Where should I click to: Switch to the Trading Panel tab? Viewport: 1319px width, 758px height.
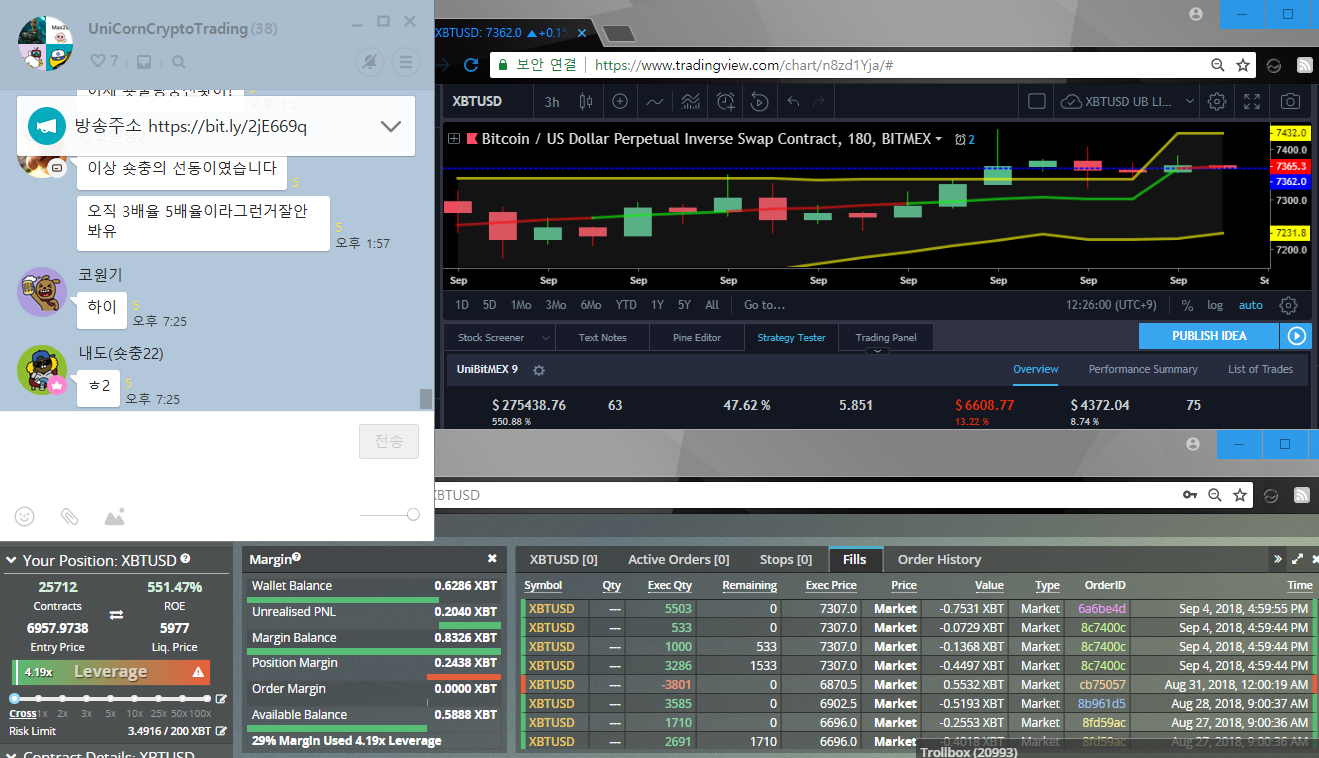(886, 337)
